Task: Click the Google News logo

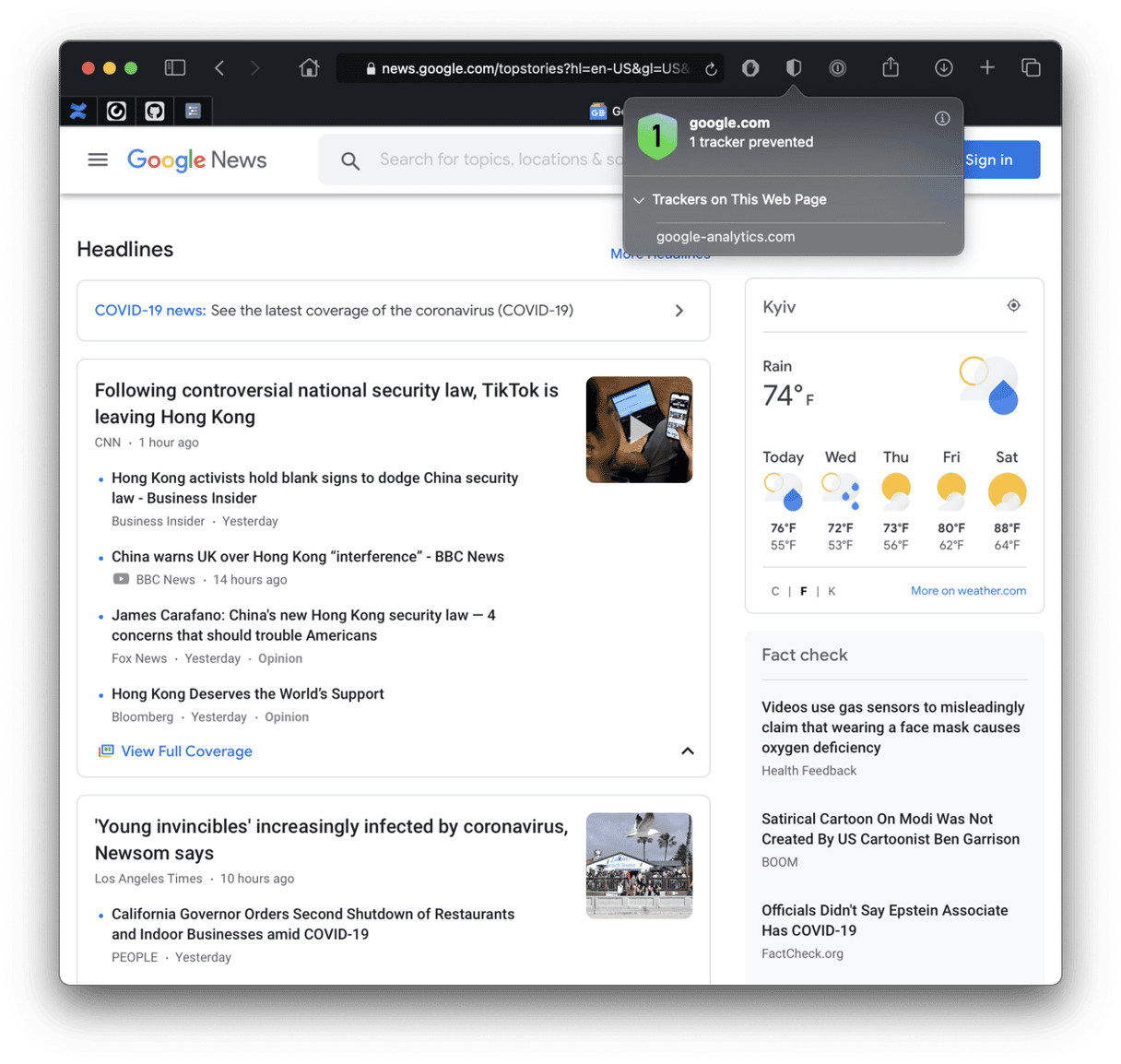Action: [x=196, y=160]
